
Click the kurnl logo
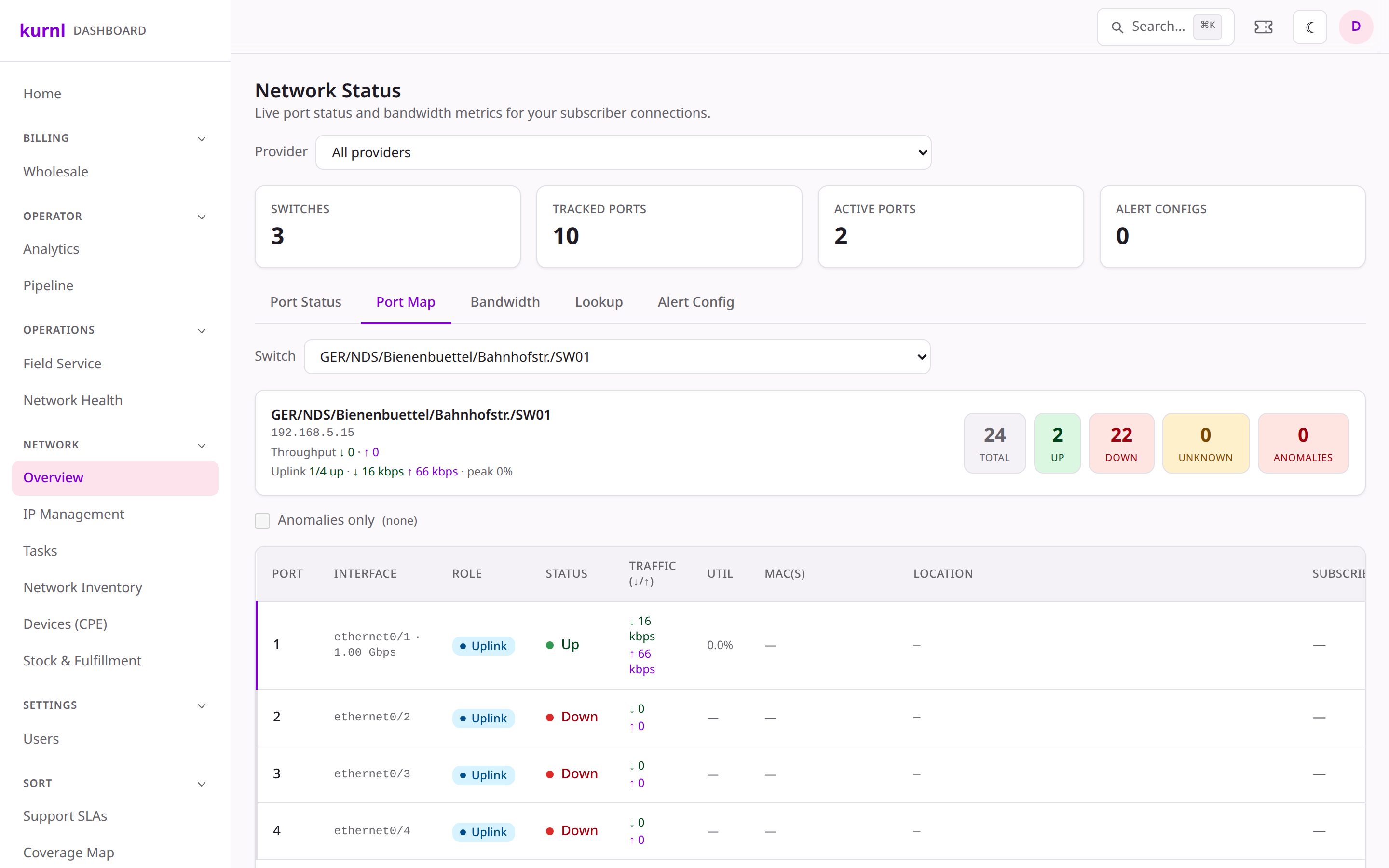tap(42, 30)
